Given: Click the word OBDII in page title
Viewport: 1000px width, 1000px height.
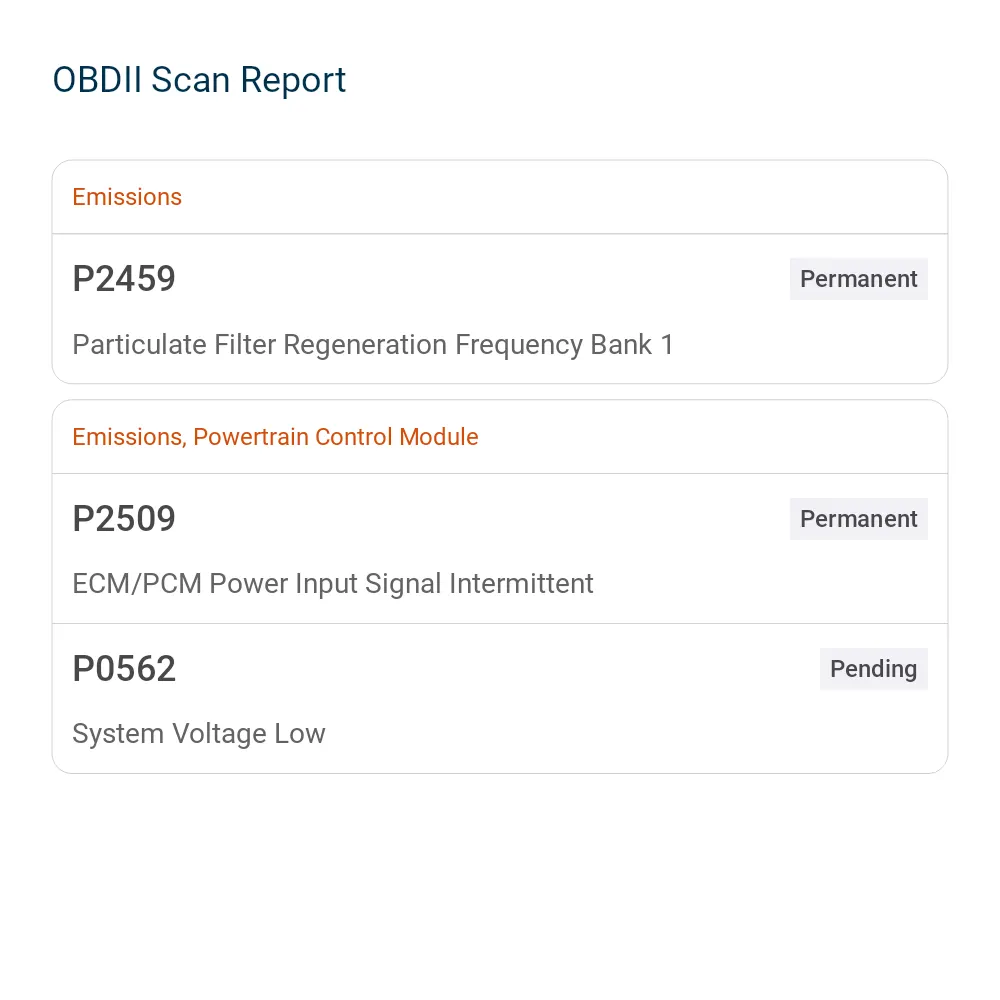Looking at the screenshot, I should pyautogui.click(x=97, y=80).
